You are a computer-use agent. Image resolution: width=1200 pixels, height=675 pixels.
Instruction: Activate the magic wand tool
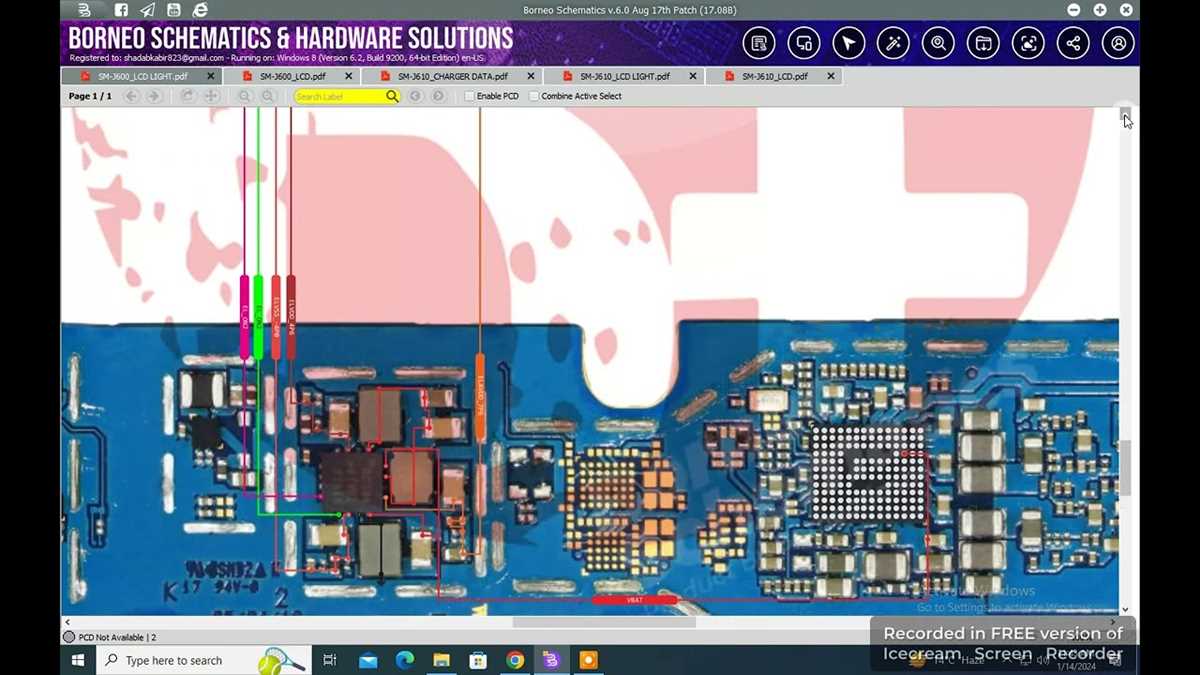pyautogui.click(x=893, y=43)
